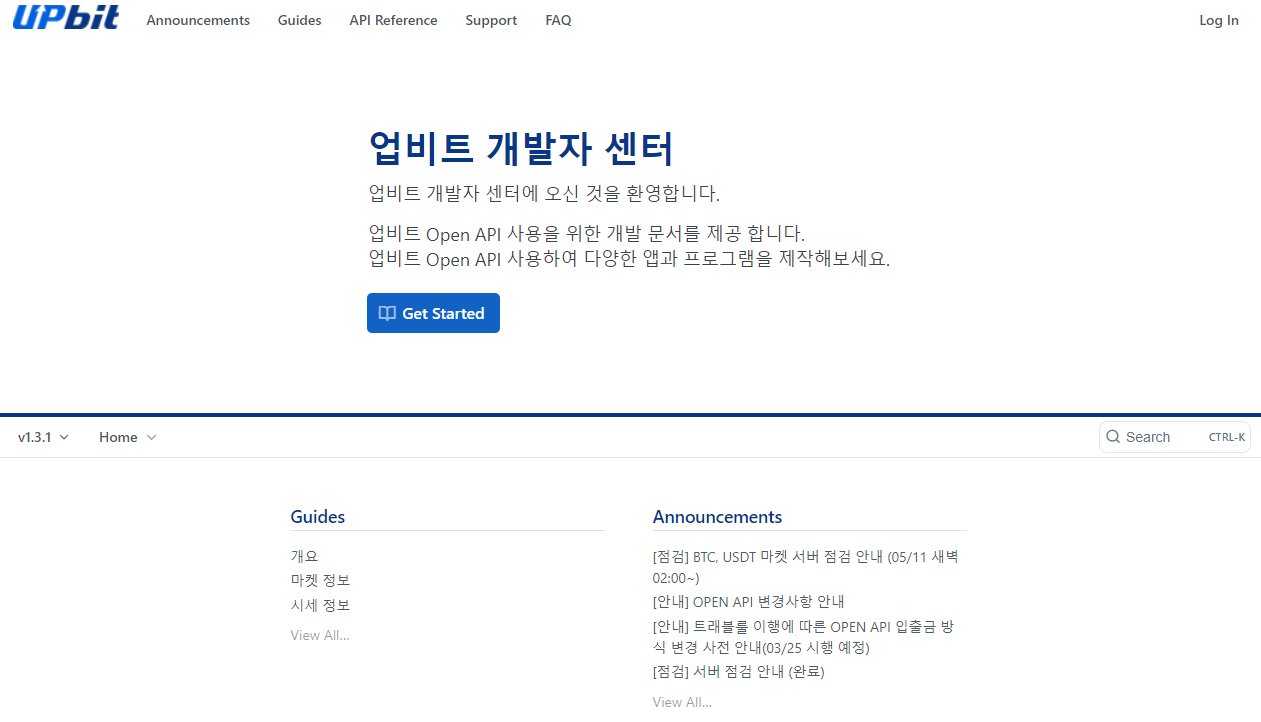Open the 시세 정보 guide
This screenshot has width=1261, height=722.
[320, 605]
